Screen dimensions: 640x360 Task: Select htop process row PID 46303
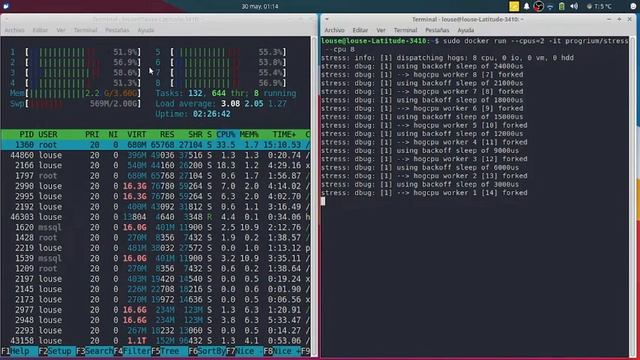pyautogui.click(x=156, y=217)
